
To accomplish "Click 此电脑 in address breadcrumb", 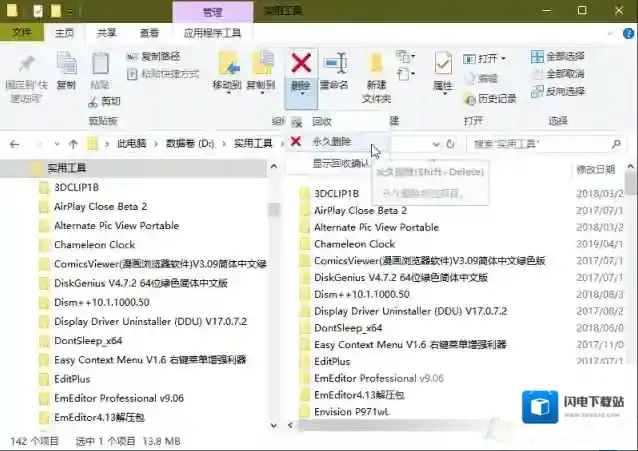I will (131, 144).
